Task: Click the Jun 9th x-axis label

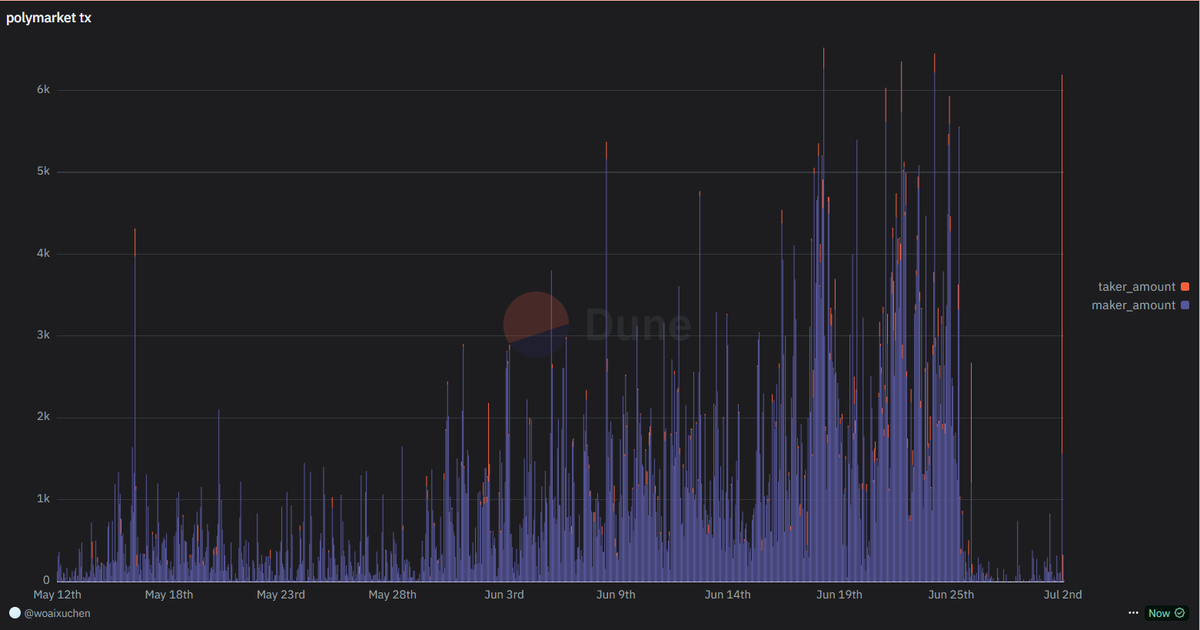Action: coord(616,595)
